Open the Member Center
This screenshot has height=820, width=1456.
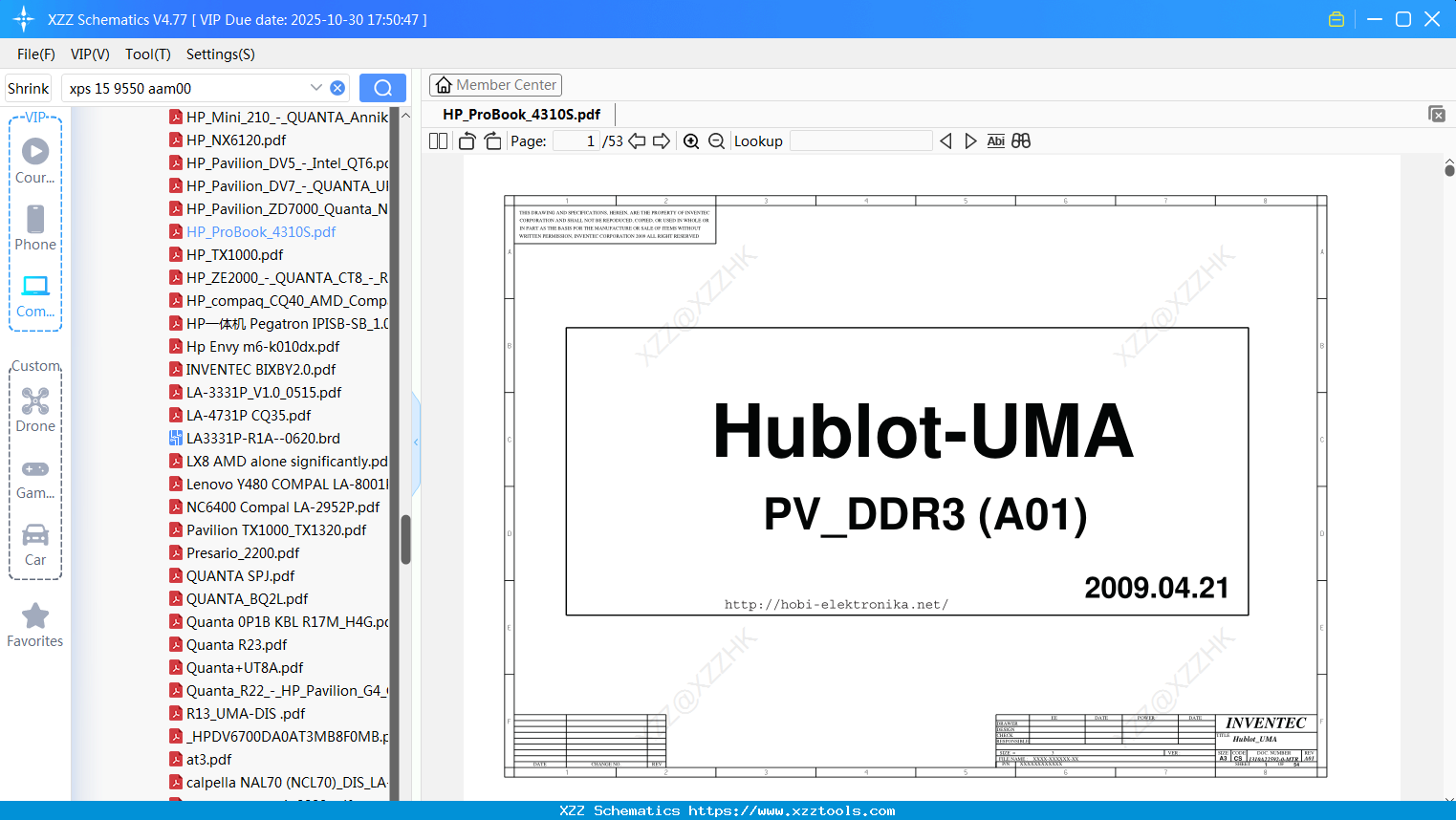[495, 85]
